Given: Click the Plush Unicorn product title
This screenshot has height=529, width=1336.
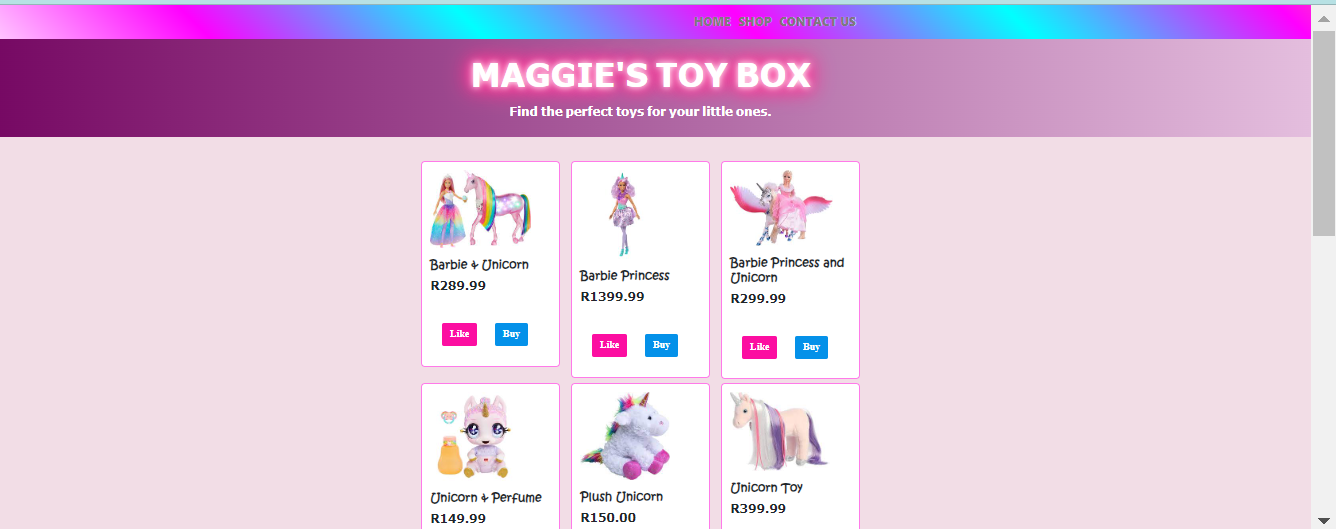Looking at the screenshot, I should [621, 497].
